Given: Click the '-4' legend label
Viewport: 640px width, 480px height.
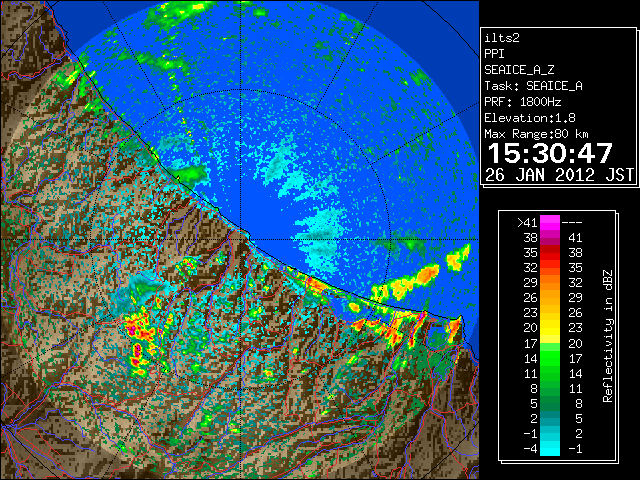Looking at the screenshot, I should pyautogui.click(x=530, y=449).
